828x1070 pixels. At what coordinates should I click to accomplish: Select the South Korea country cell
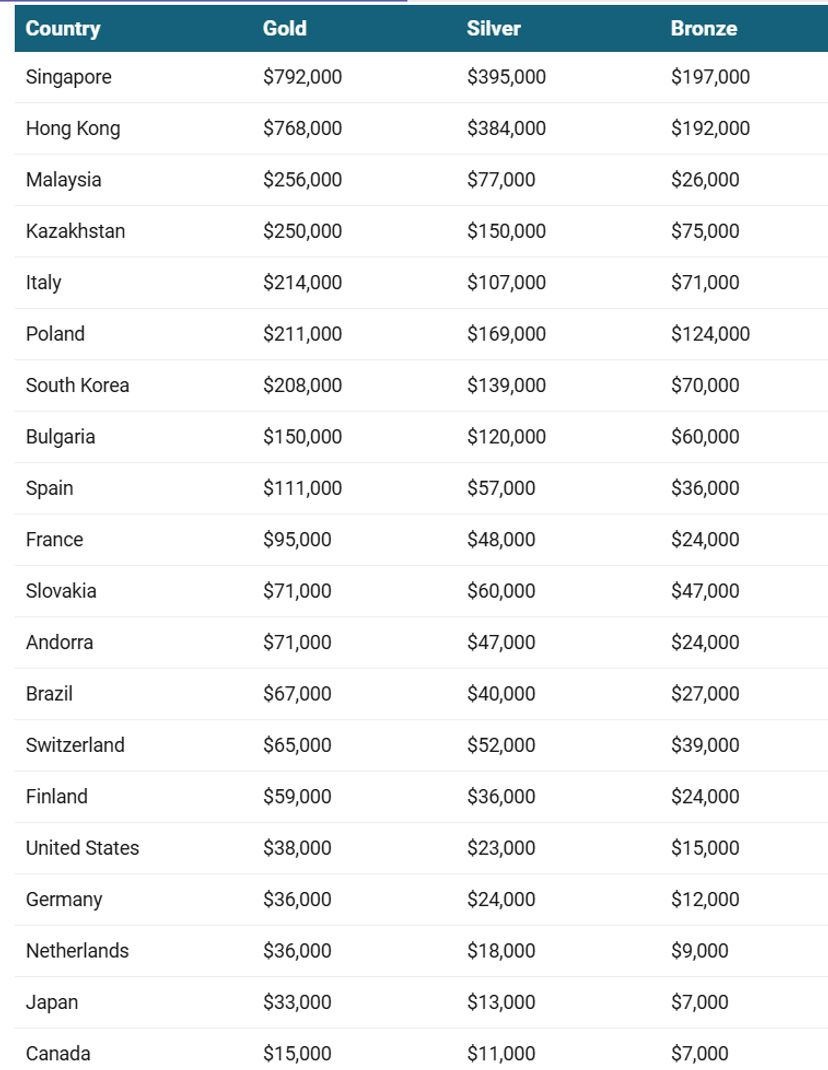pyautogui.click(x=77, y=385)
